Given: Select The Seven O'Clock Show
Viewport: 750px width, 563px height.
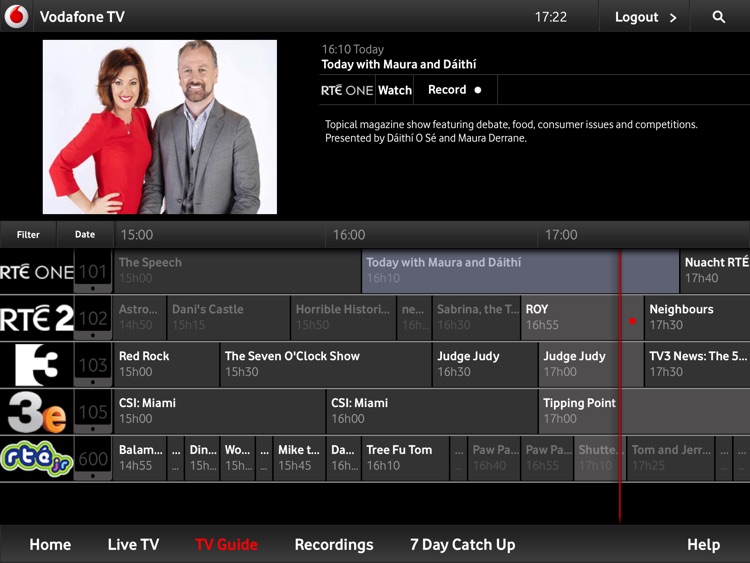Looking at the screenshot, I should tap(326, 365).
